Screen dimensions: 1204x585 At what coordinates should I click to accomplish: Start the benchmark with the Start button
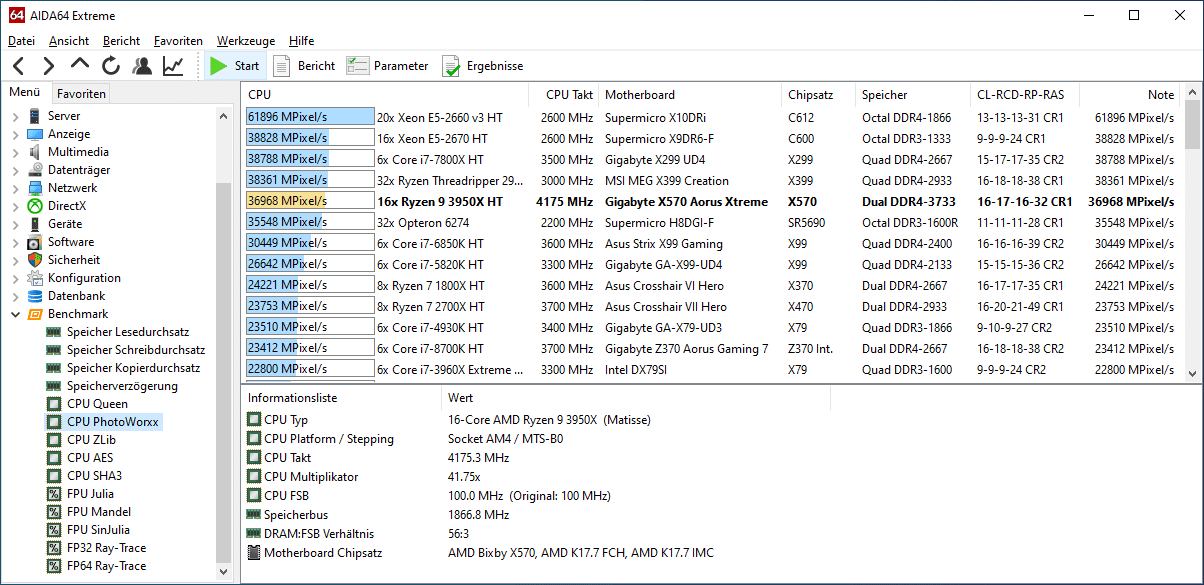[x=235, y=66]
